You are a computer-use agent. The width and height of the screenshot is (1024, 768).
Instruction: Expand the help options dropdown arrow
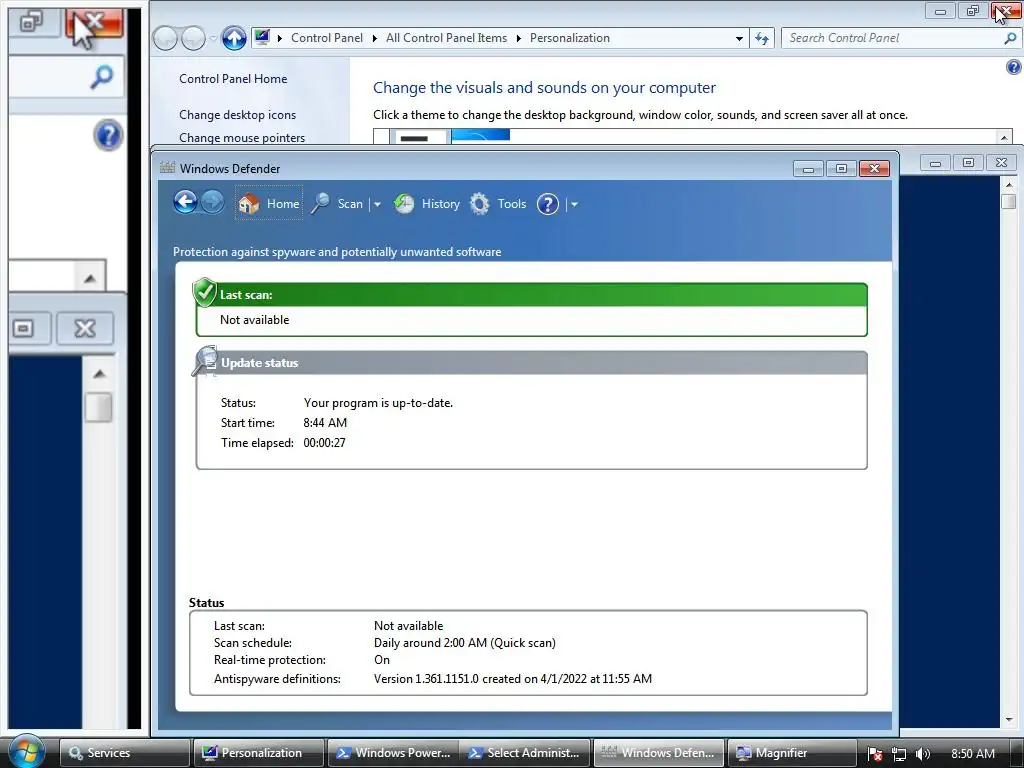(x=574, y=204)
